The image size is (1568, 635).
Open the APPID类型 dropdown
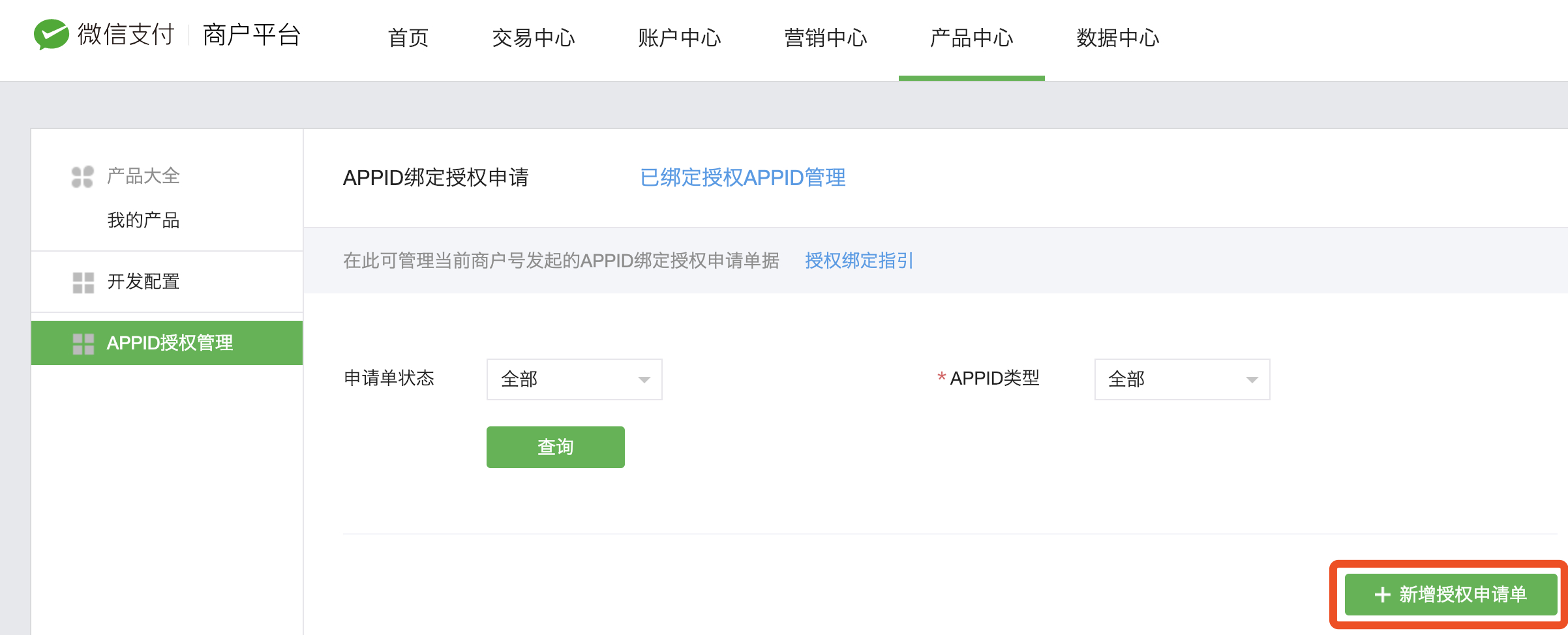(x=1182, y=379)
